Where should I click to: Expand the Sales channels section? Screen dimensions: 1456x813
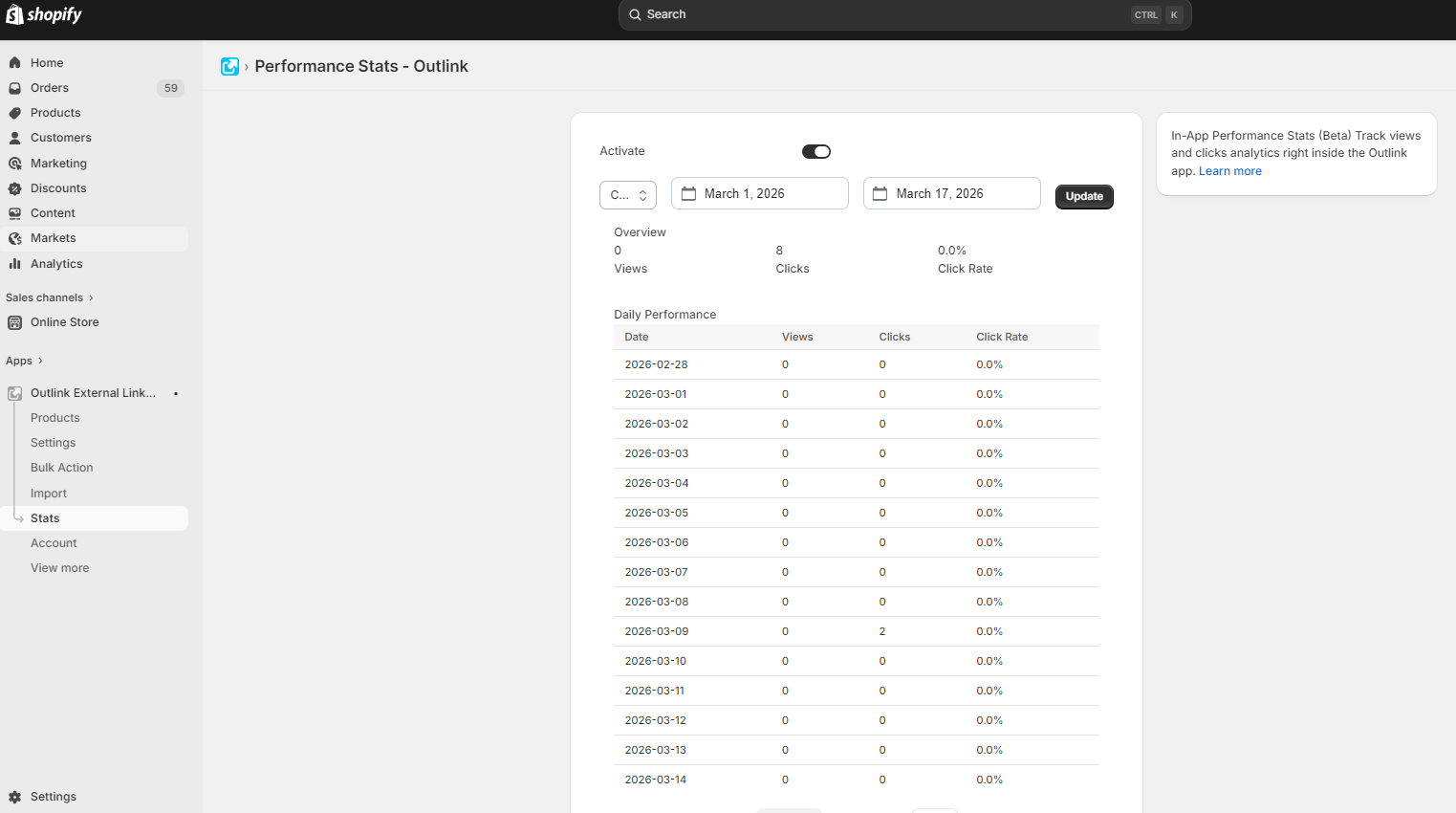click(50, 297)
